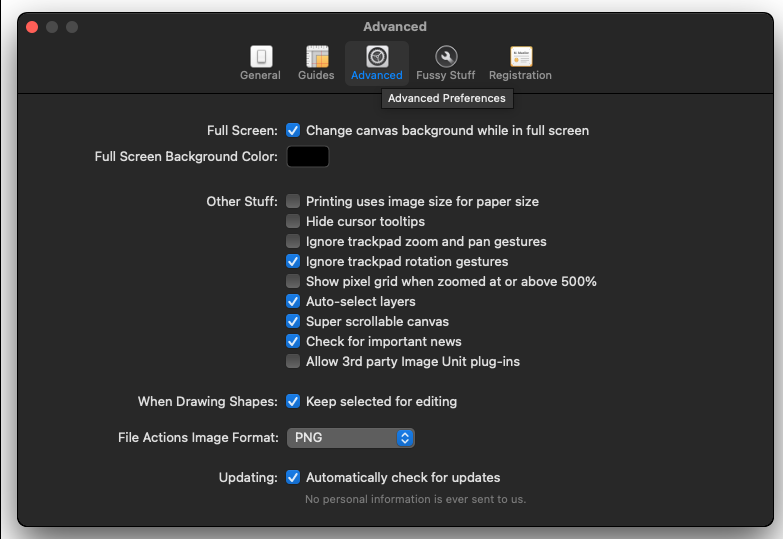The image size is (783, 539).
Task: Close the Advanced preferences window
Action: [32, 26]
